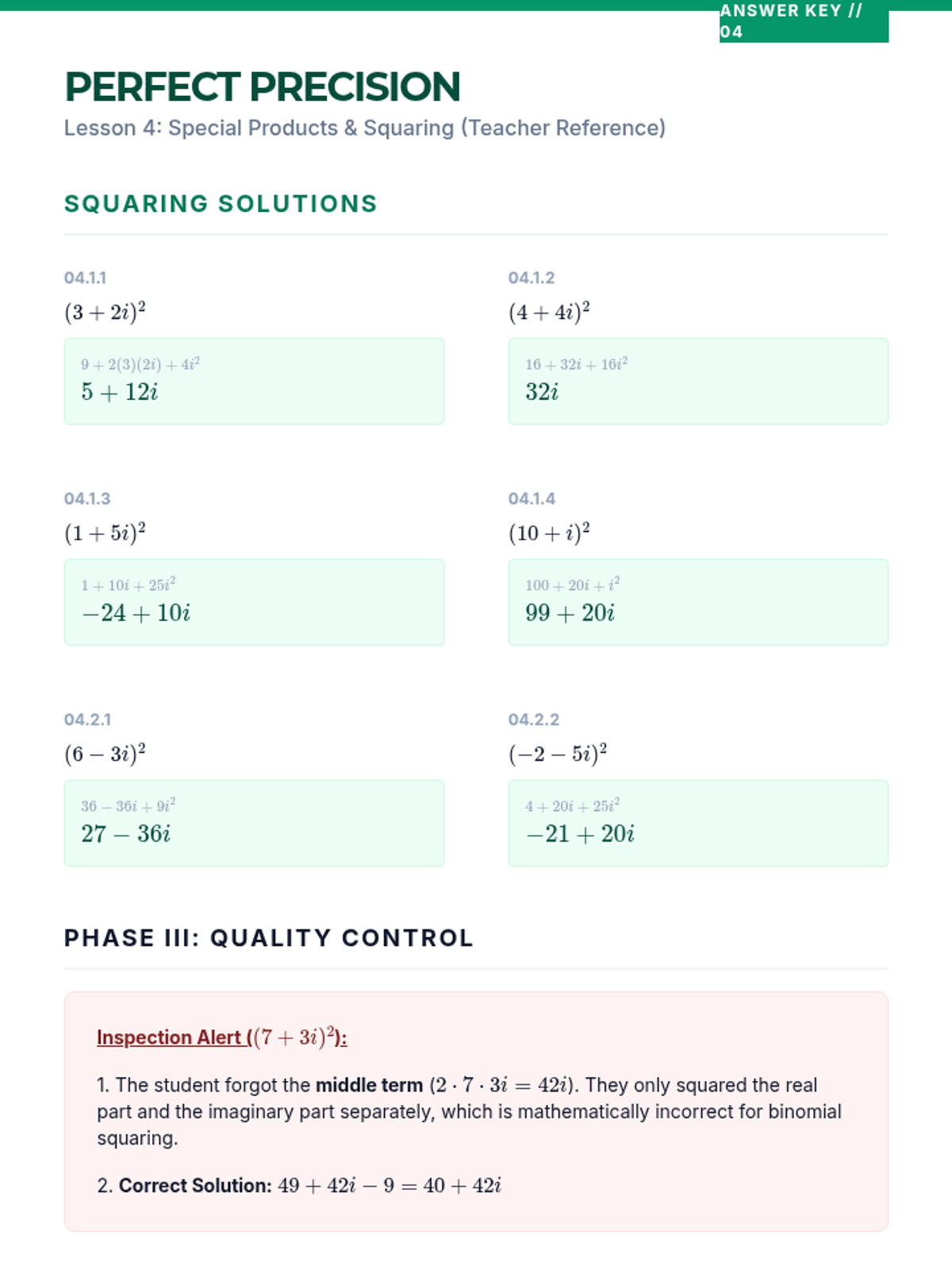Click PHASE III: QUALITY CONTROL heading
The width and height of the screenshot is (952, 1270).
pyautogui.click(x=268, y=938)
